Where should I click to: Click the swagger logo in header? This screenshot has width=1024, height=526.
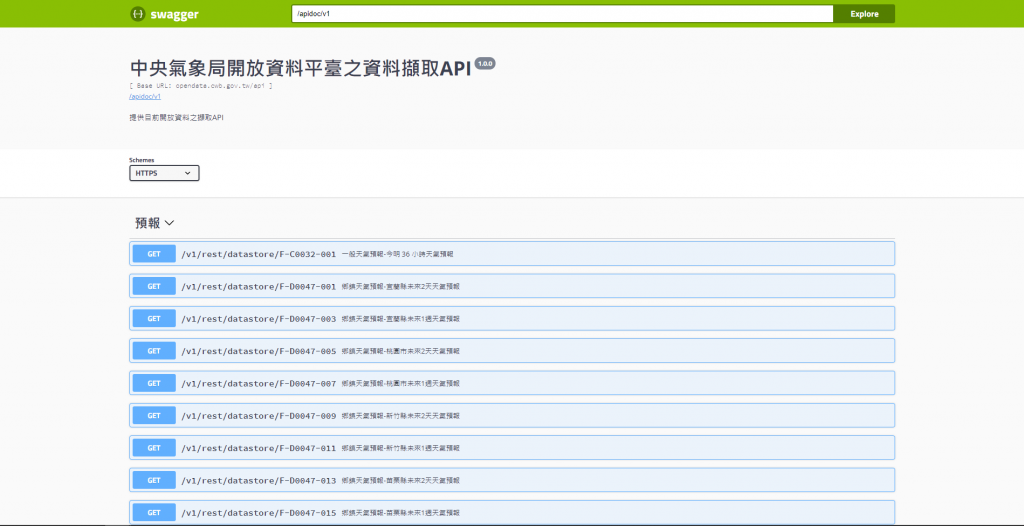point(165,14)
